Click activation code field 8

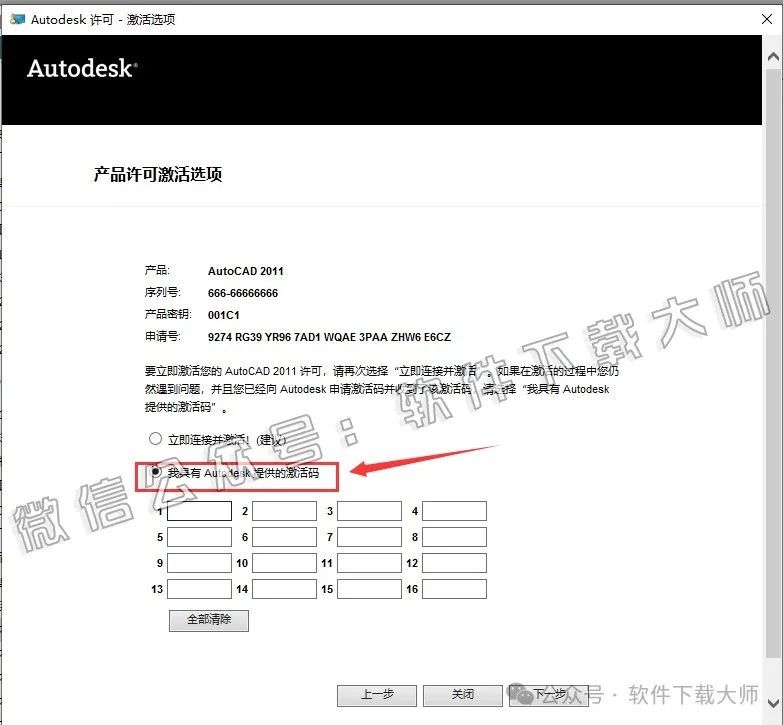pyautogui.click(x=454, y=537)
